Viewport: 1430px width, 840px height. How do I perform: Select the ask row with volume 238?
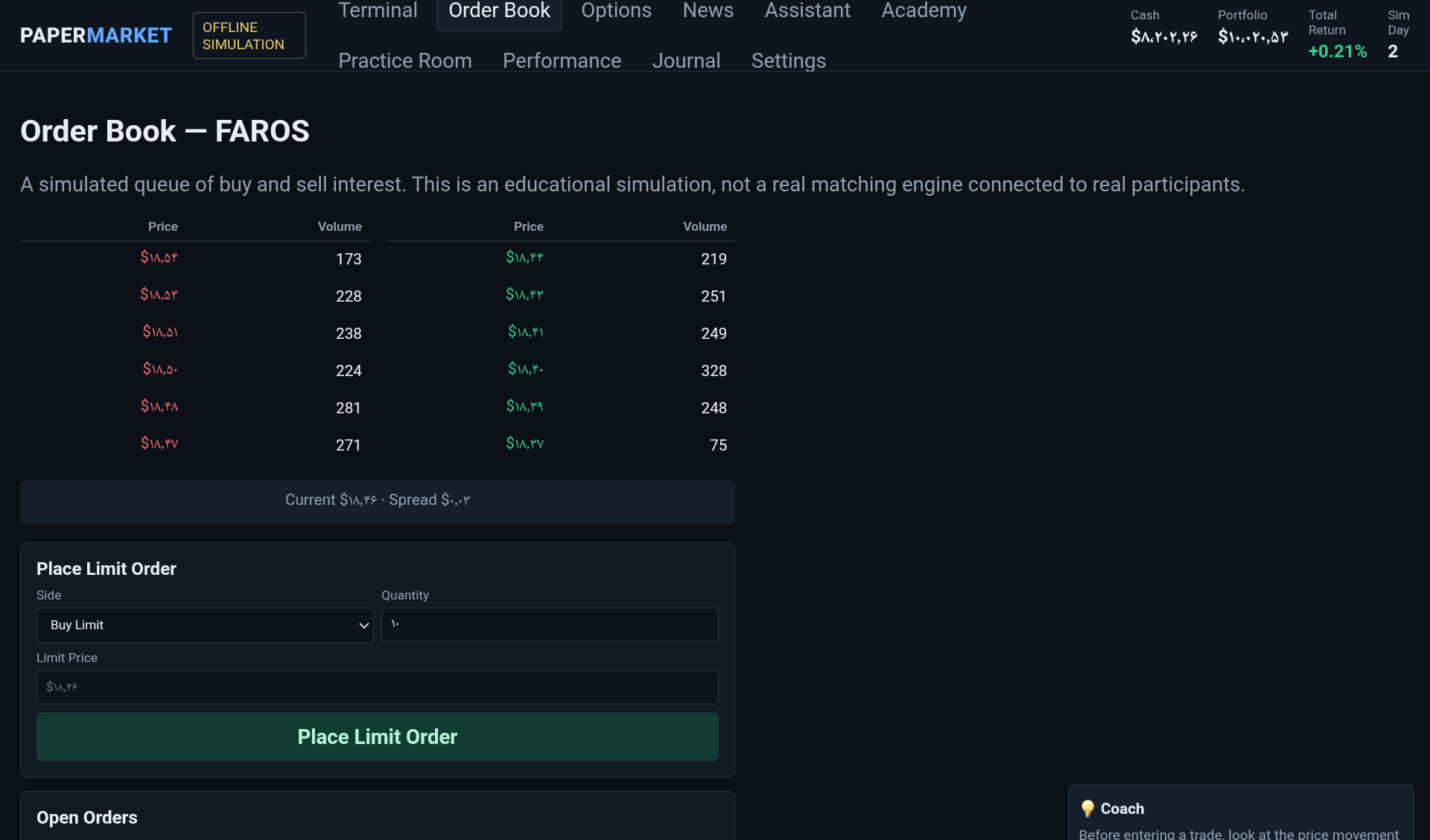point(194,333)
